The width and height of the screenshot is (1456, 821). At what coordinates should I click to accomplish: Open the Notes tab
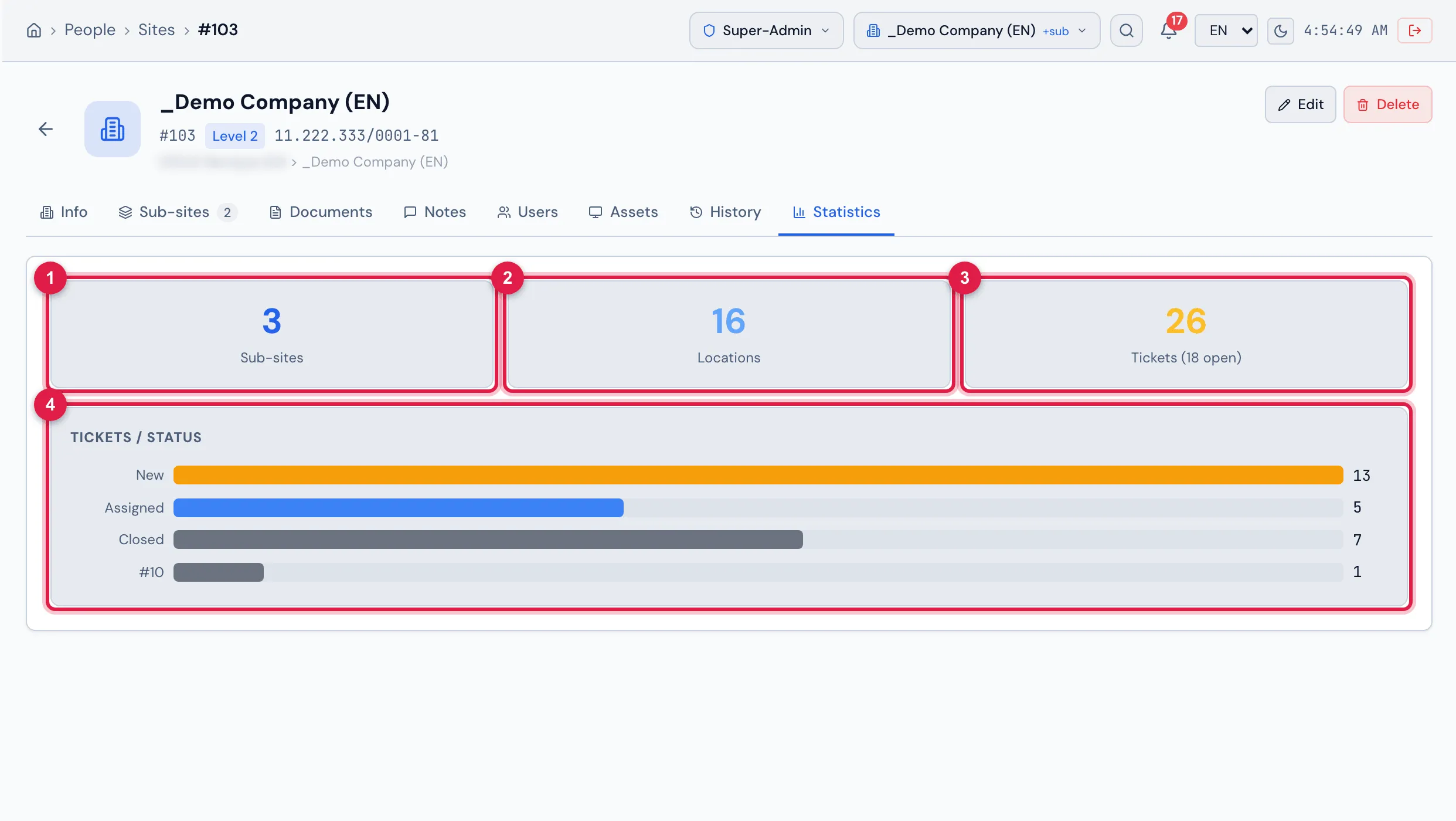(x=434, y=212)
